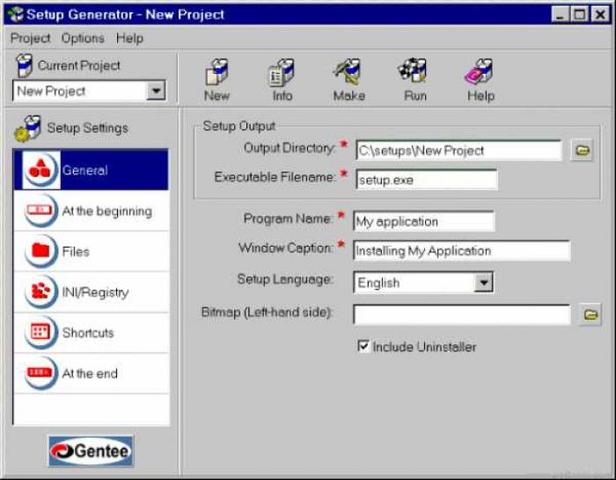Click the 'INI/Registry' list label
616x480 pixels.
(x=95, y=292)
